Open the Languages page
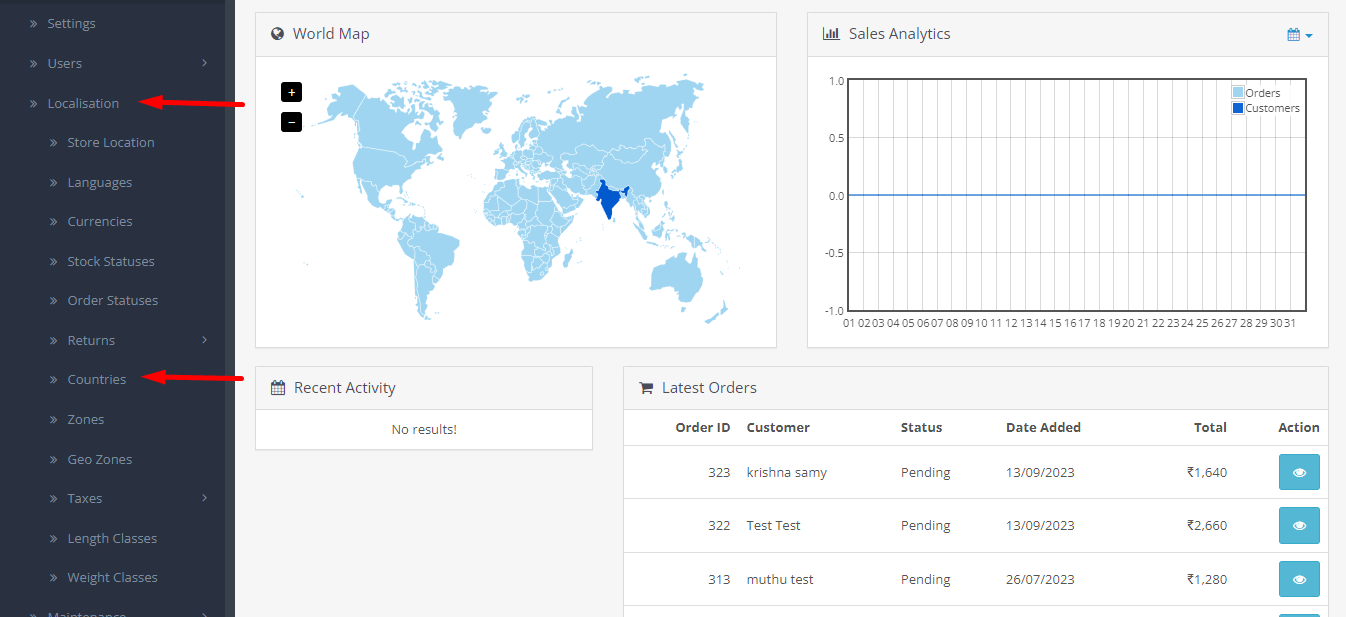Viewport: 1346px width, 617px height. (100, 182)
